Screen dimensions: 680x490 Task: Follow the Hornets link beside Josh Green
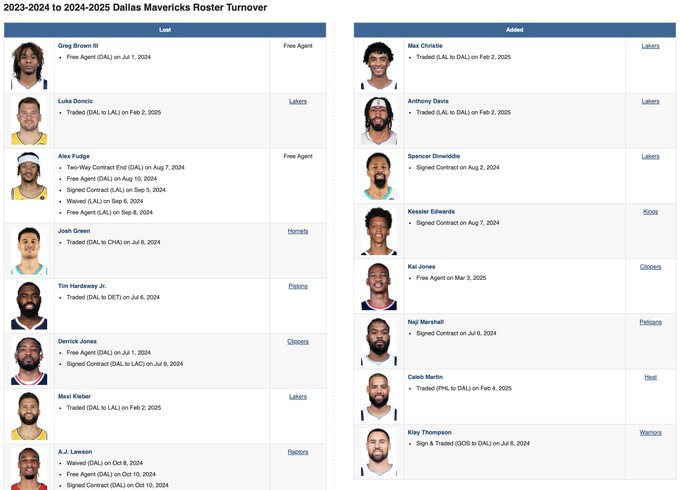(298, 231)
